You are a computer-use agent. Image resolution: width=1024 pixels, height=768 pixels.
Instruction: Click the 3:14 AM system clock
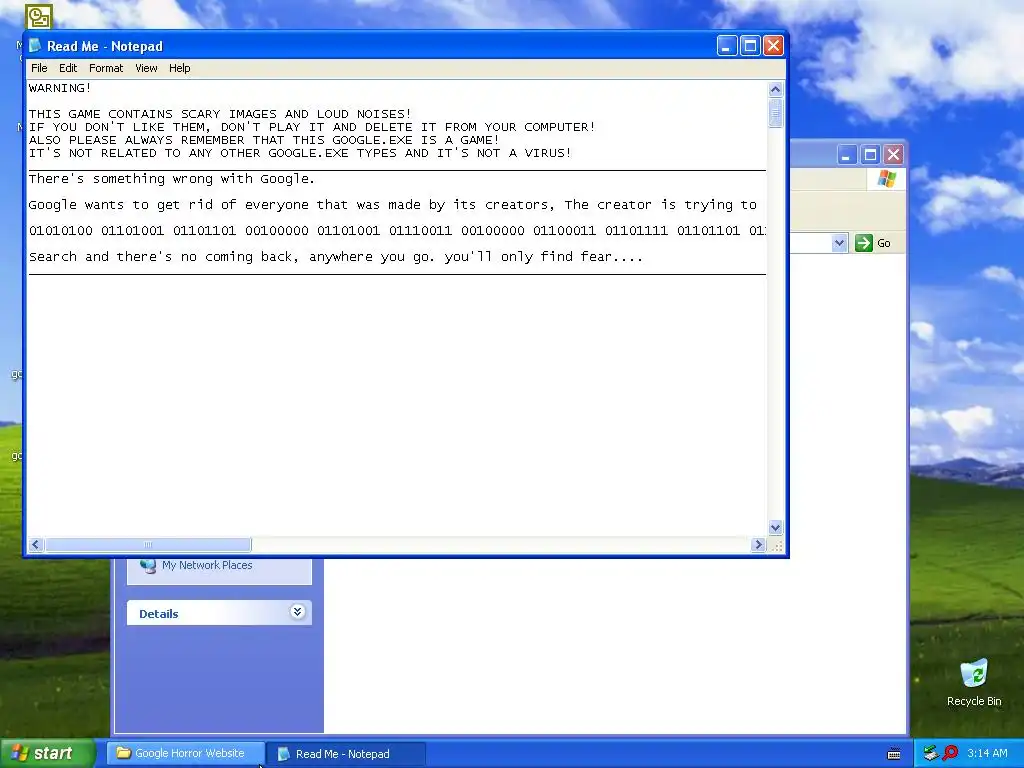click(x=987, y=754)
